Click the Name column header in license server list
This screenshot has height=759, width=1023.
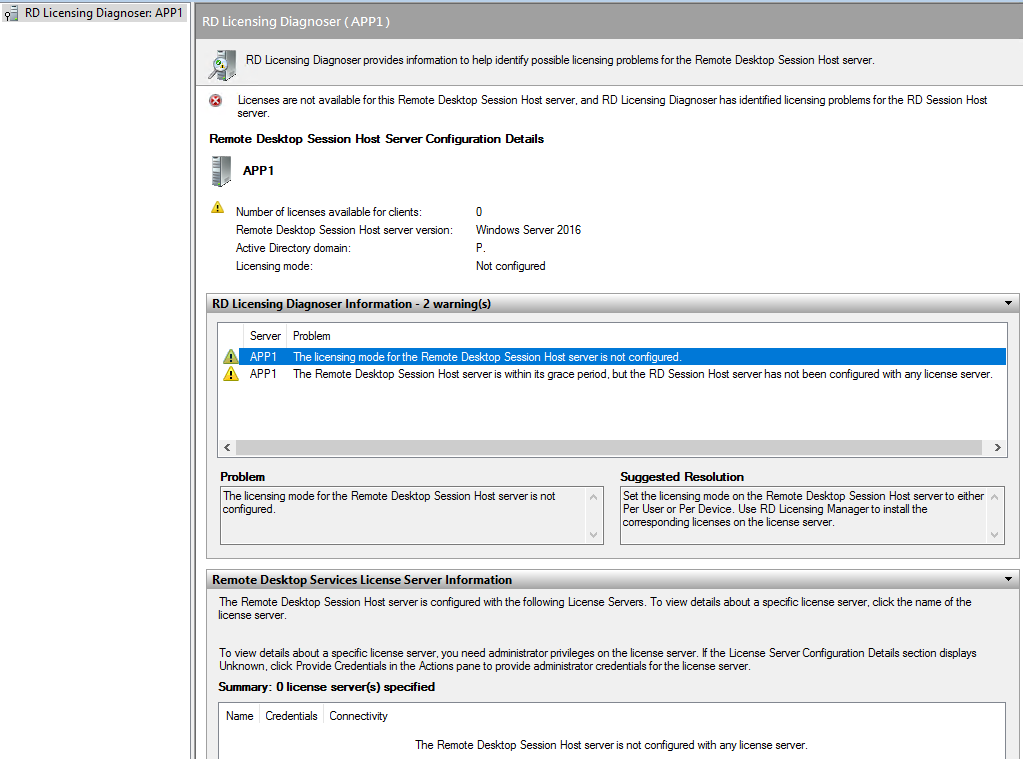point(239,715)
